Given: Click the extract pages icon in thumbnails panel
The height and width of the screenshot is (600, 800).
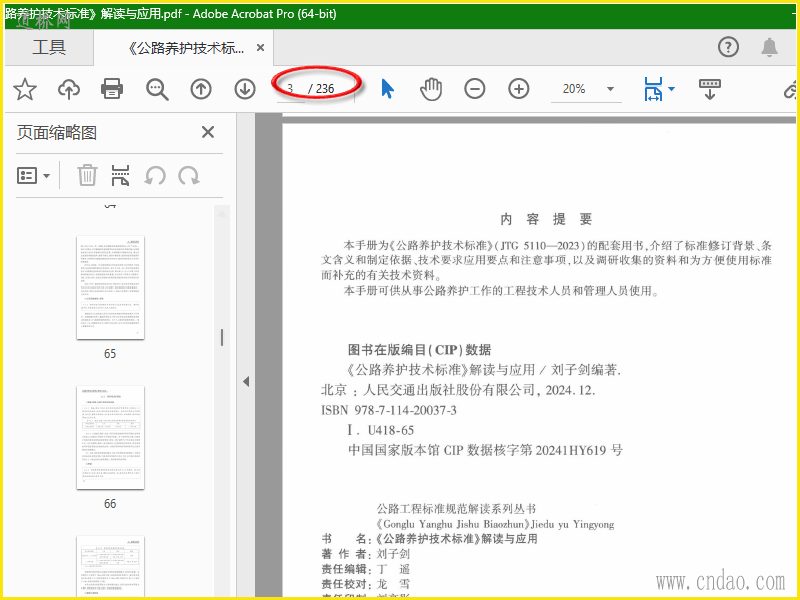Looking at the screenshot, I should pos(120,176).
